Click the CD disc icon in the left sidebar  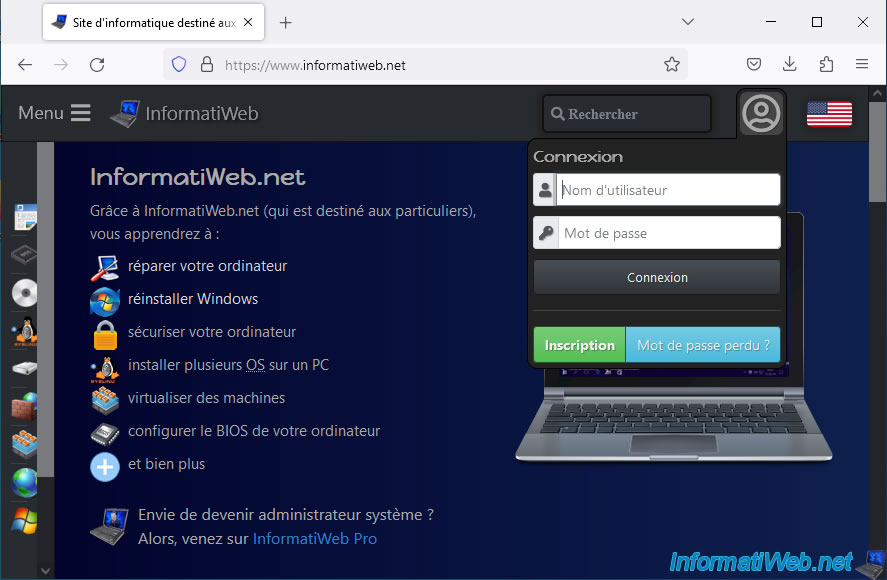click(24, 293)
